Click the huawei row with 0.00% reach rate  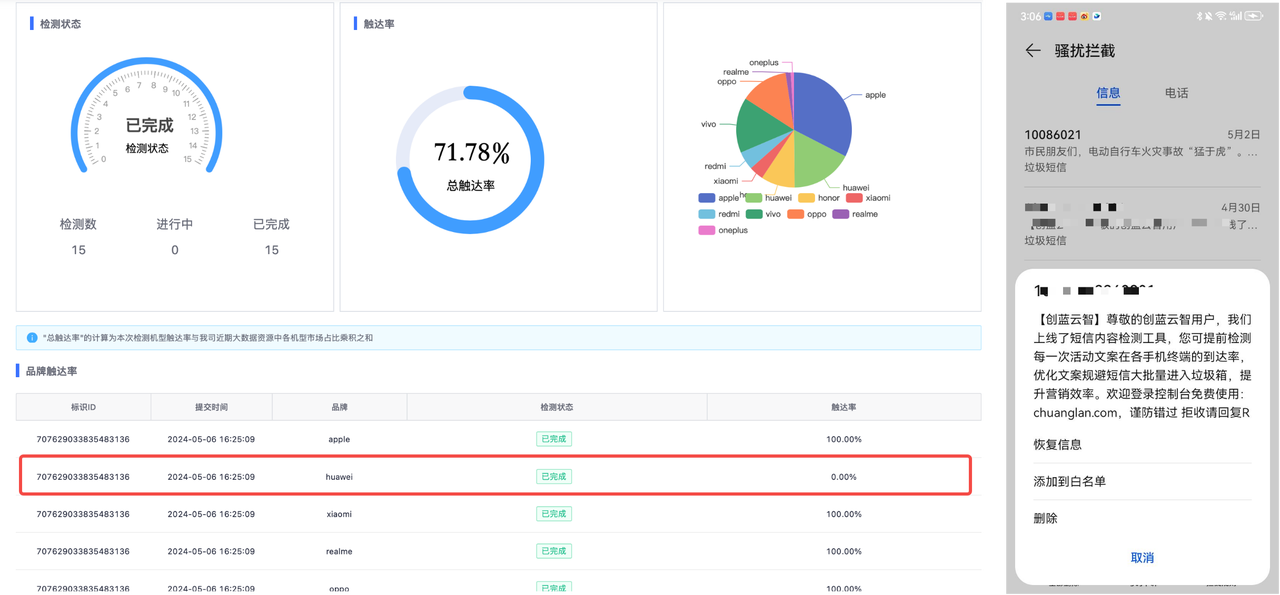[x=495, y=477]
